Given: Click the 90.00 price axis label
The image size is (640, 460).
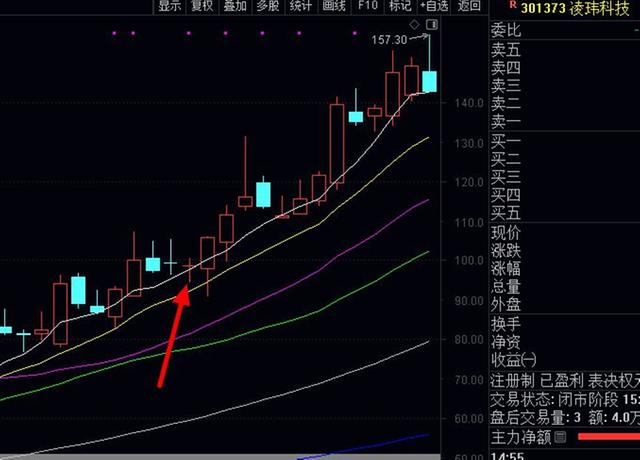Looking at the screenshot, I should (469, 301).
